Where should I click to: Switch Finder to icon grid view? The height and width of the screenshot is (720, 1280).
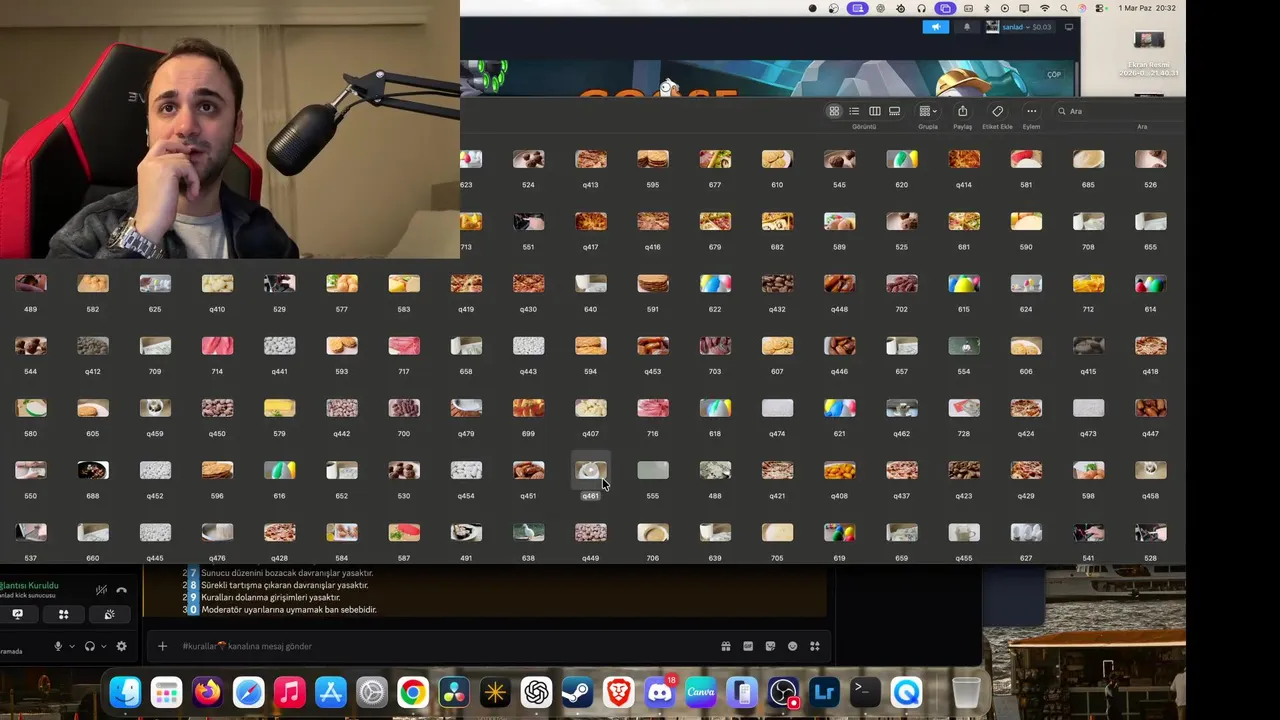[834, 111]
